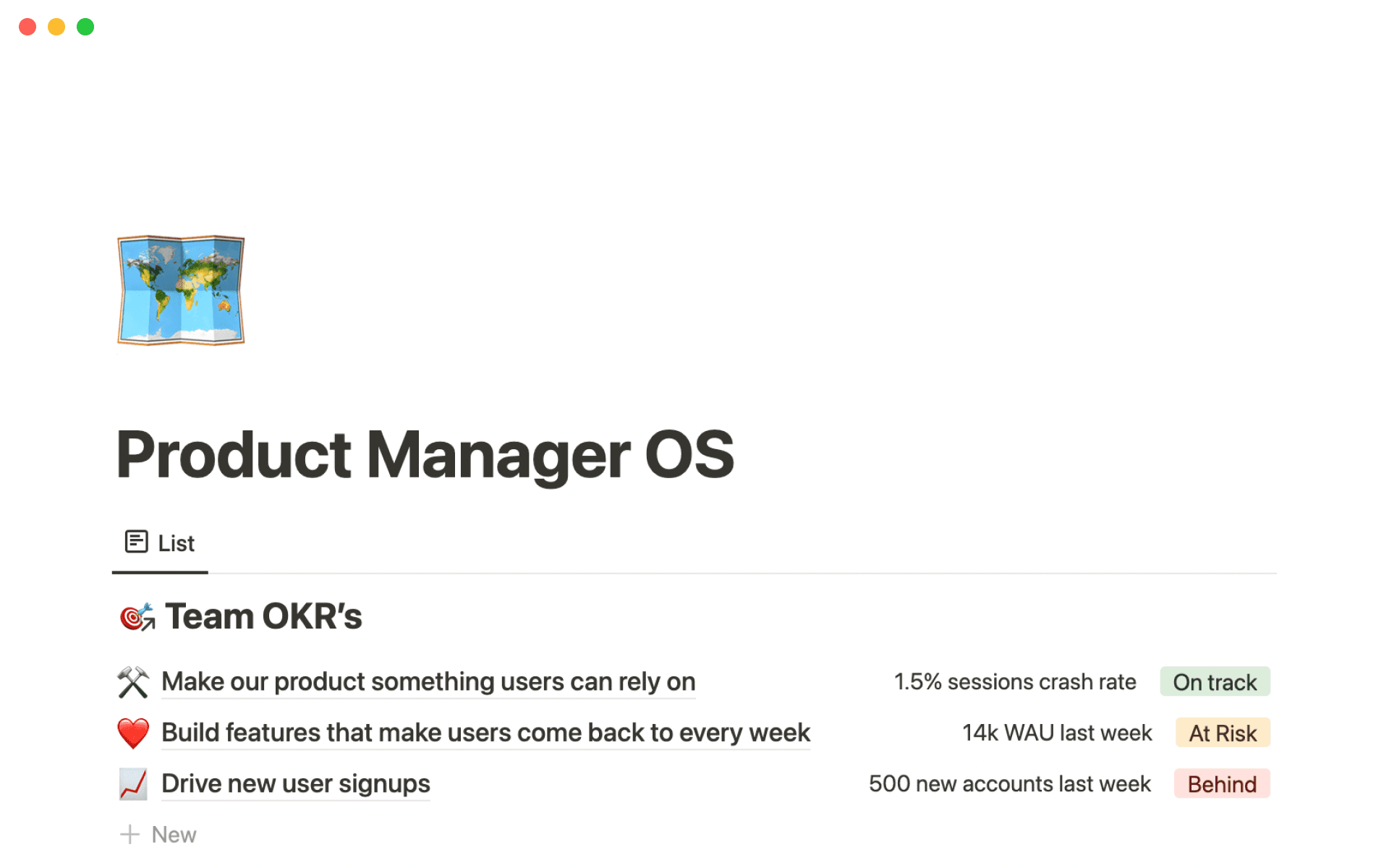Select the List view icon

137,542
